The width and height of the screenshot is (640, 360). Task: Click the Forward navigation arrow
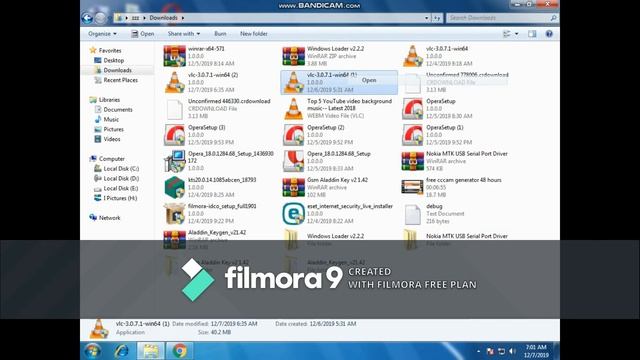pos(100,18)
